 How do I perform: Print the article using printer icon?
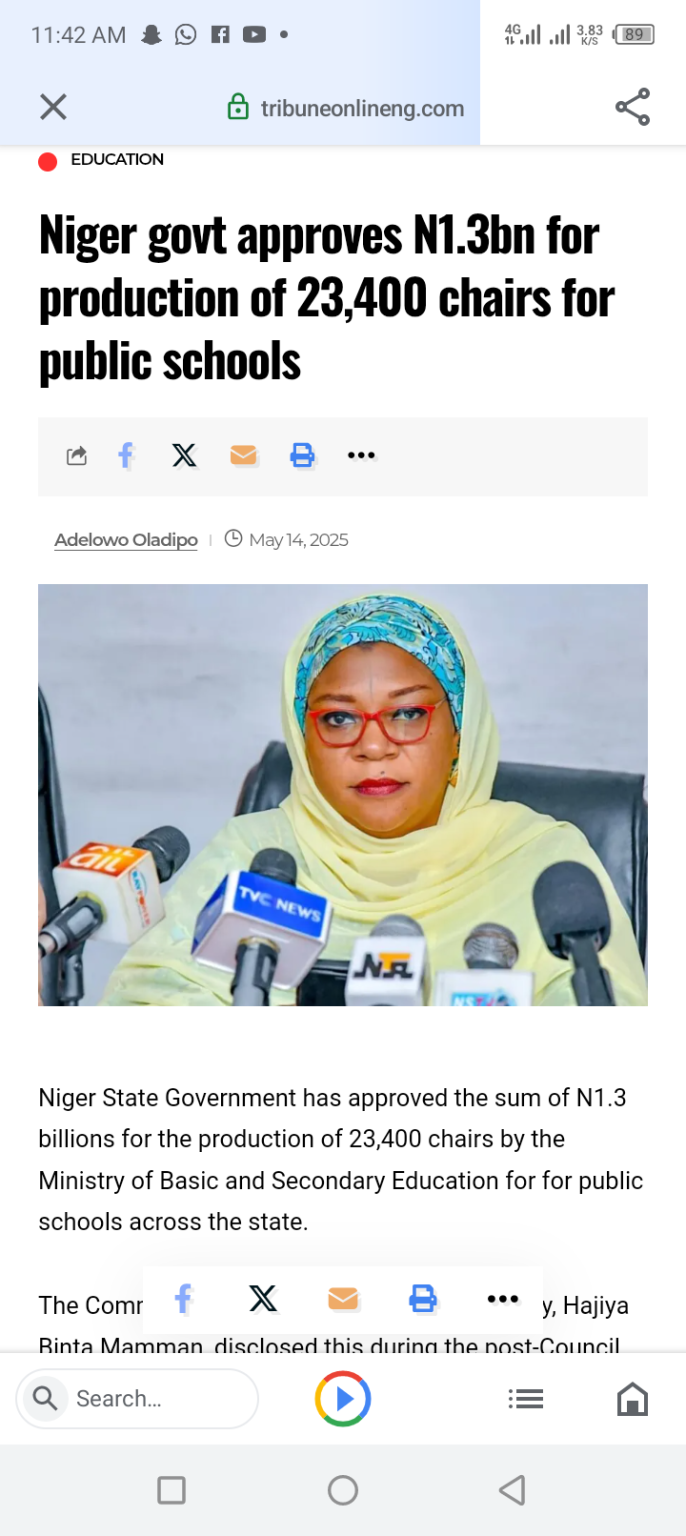(x=302, y=456)
